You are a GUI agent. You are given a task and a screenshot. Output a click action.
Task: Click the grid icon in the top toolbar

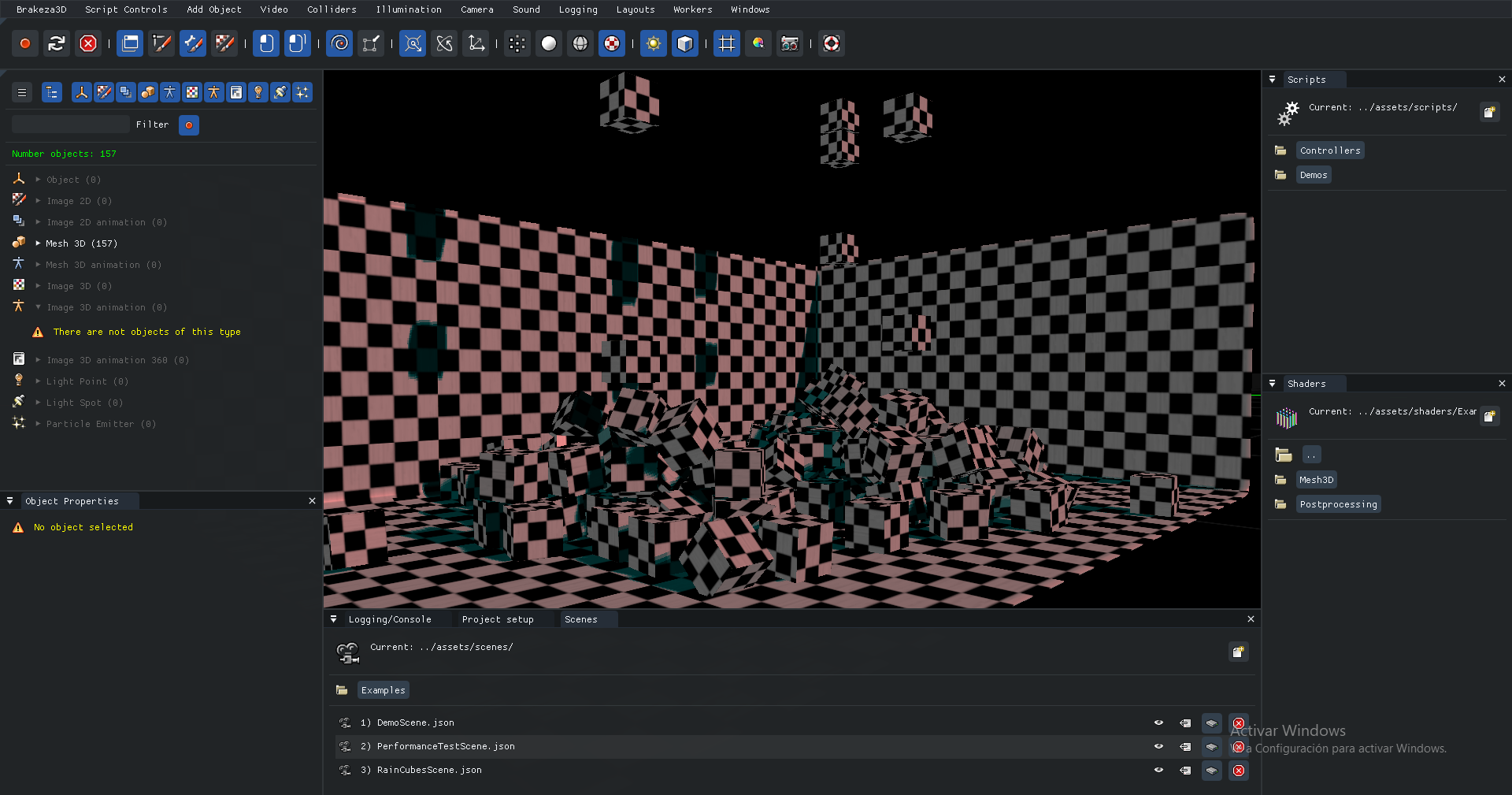(x=726, y=43)
